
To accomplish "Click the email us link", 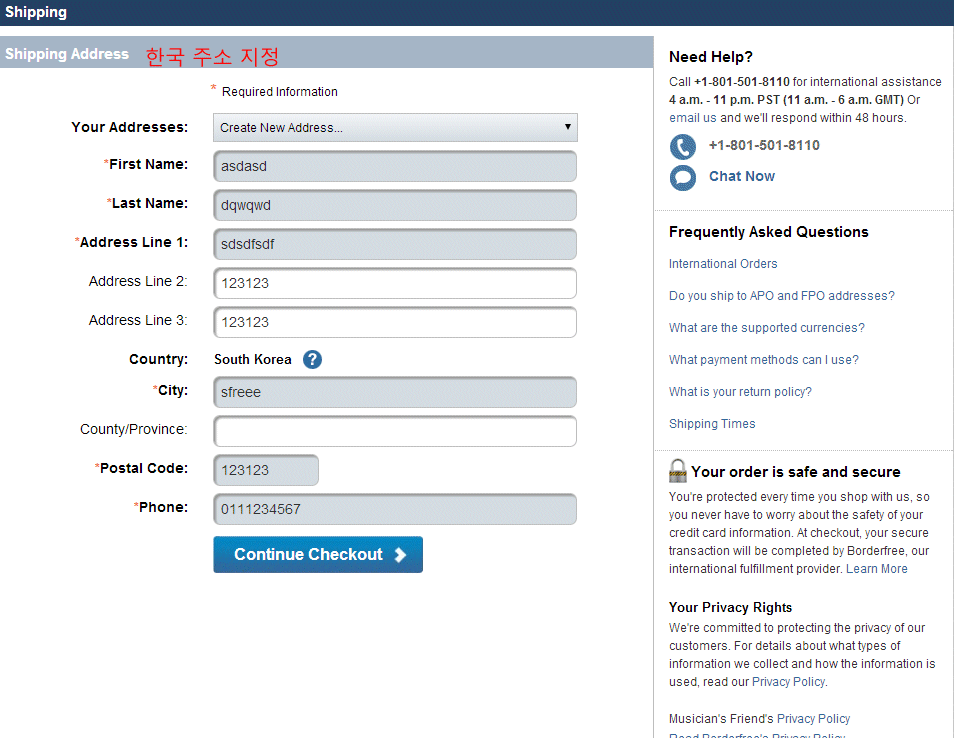I will tap(692, 118).
